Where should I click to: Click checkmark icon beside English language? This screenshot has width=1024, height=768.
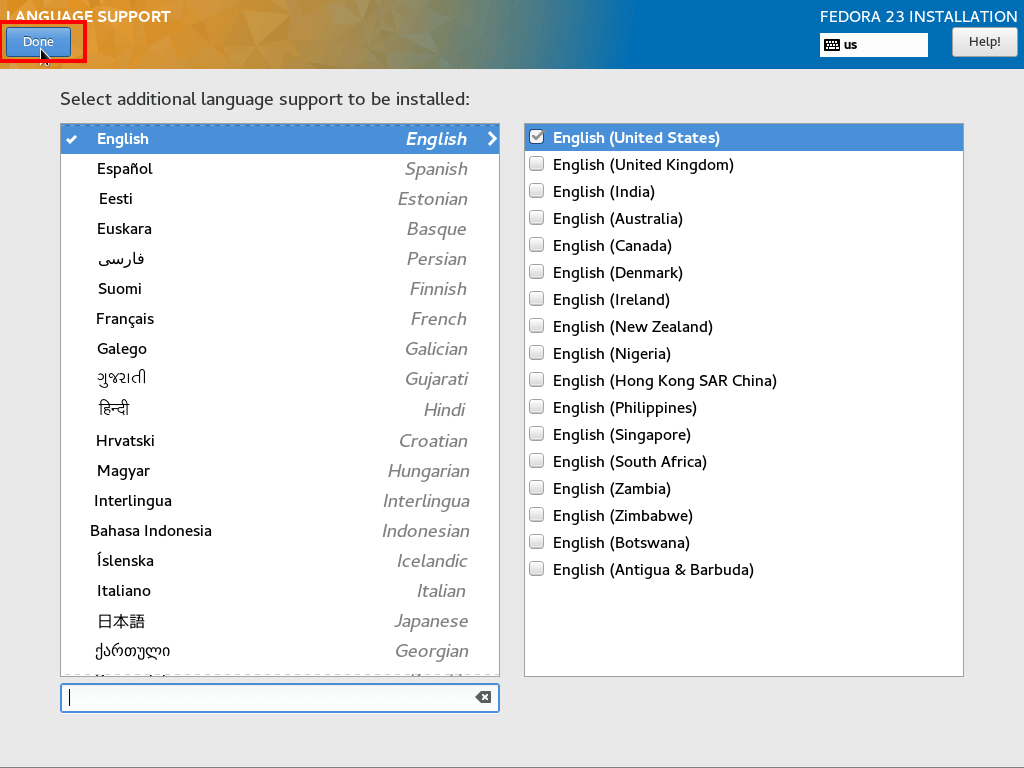pyautogui.click(x=72, y=139)
